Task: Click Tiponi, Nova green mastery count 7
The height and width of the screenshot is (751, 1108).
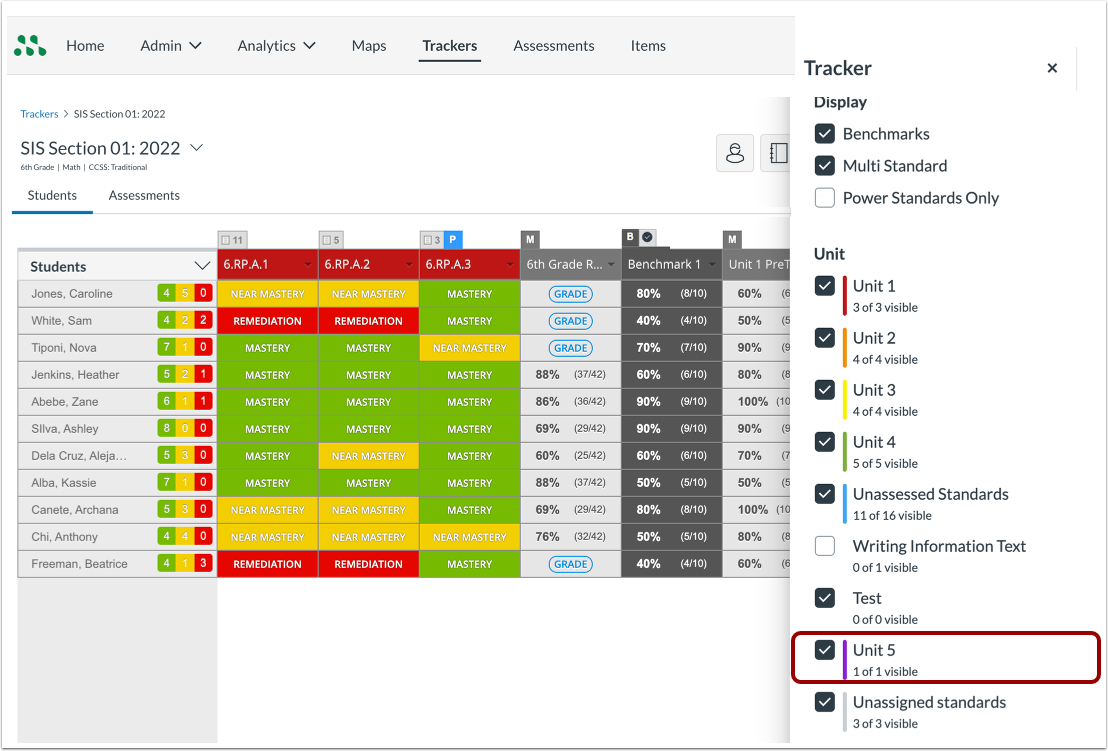Action: [167, 347]
